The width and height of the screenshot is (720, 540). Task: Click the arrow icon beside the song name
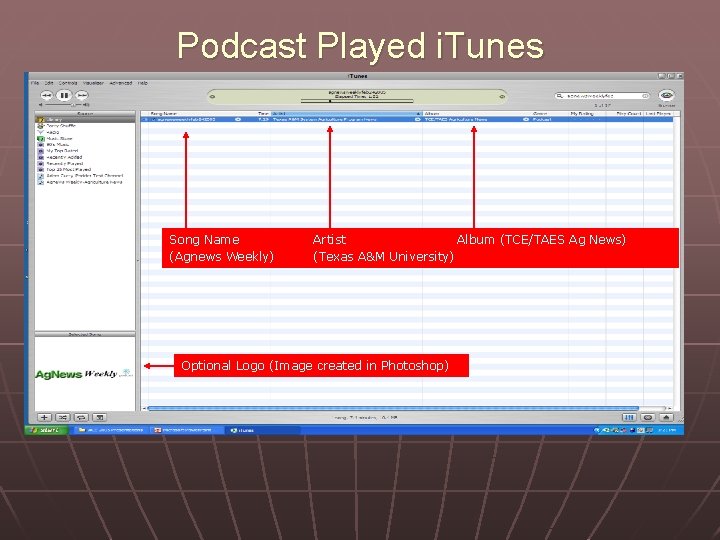(x=238, y=119)
